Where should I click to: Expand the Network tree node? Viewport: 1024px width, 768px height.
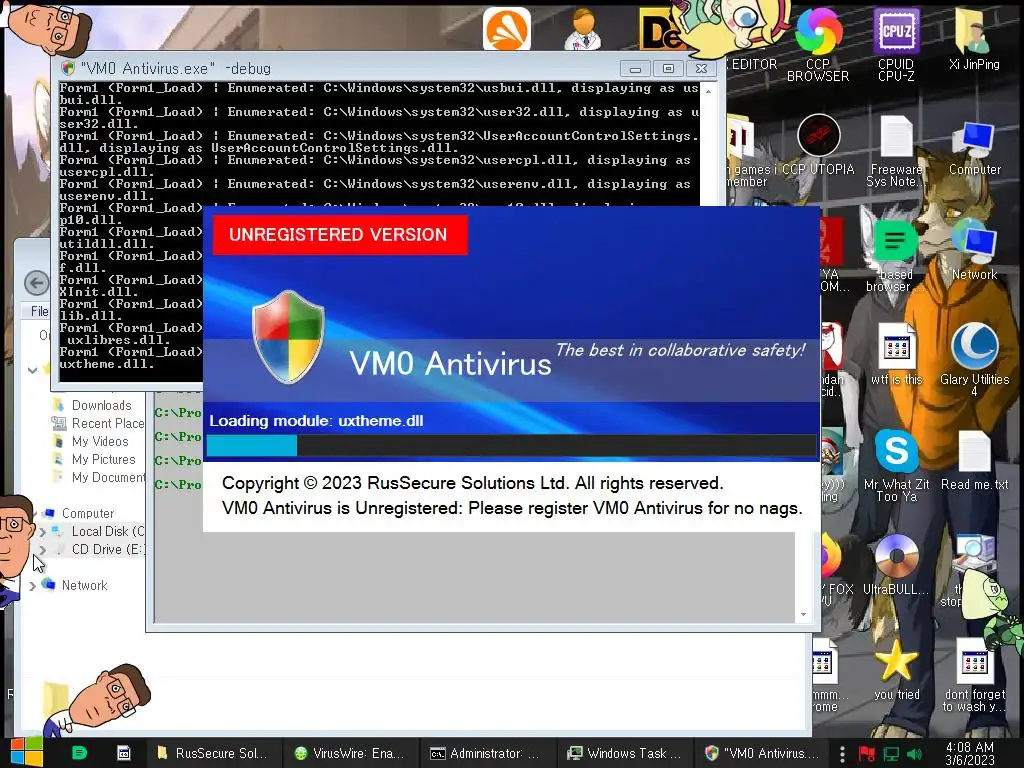coord(32,586)
